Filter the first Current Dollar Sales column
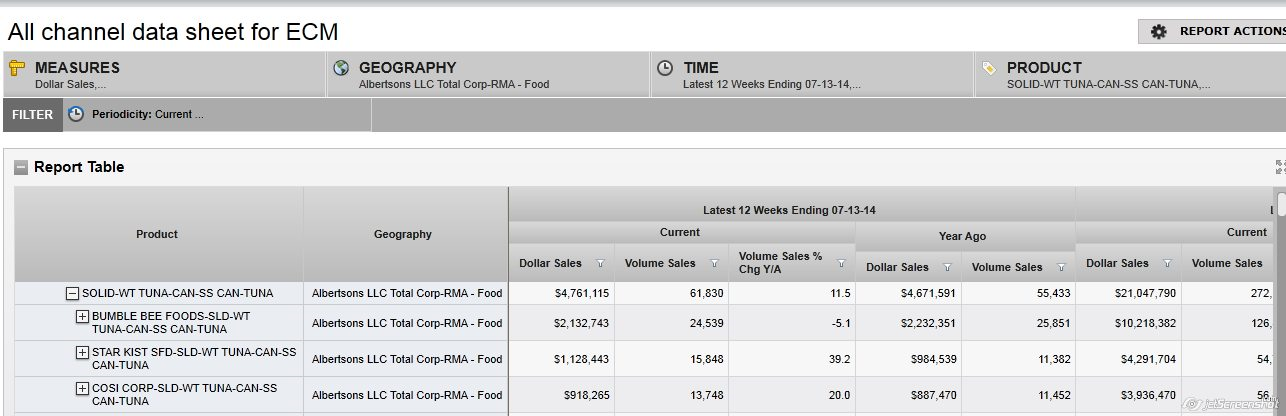This screenshot has width=1286, height=416. coord(600,264)
